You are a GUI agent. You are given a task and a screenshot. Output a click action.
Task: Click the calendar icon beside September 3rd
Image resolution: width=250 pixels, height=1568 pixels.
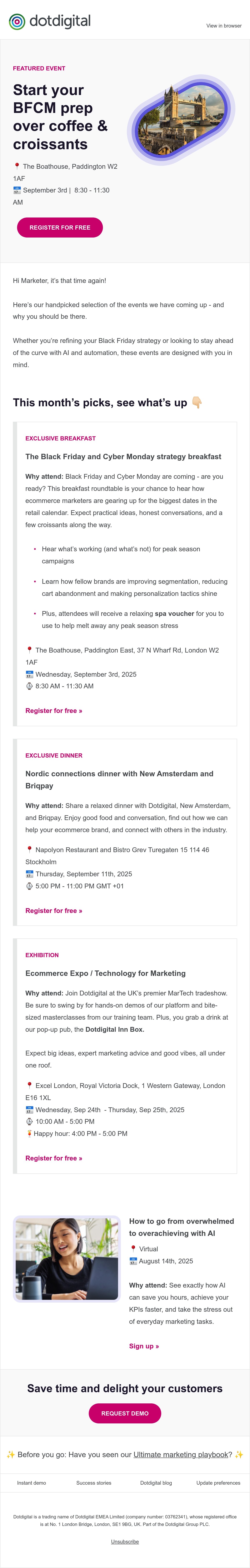17,190
